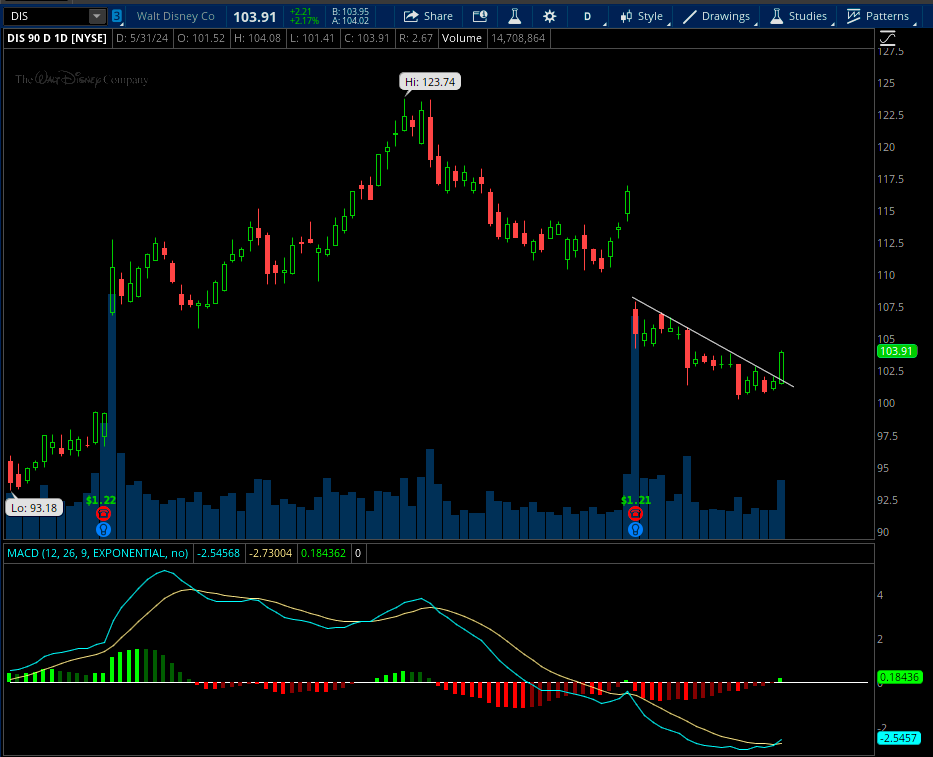Click the red phone earnings icon near $1.21

(635, 514)
